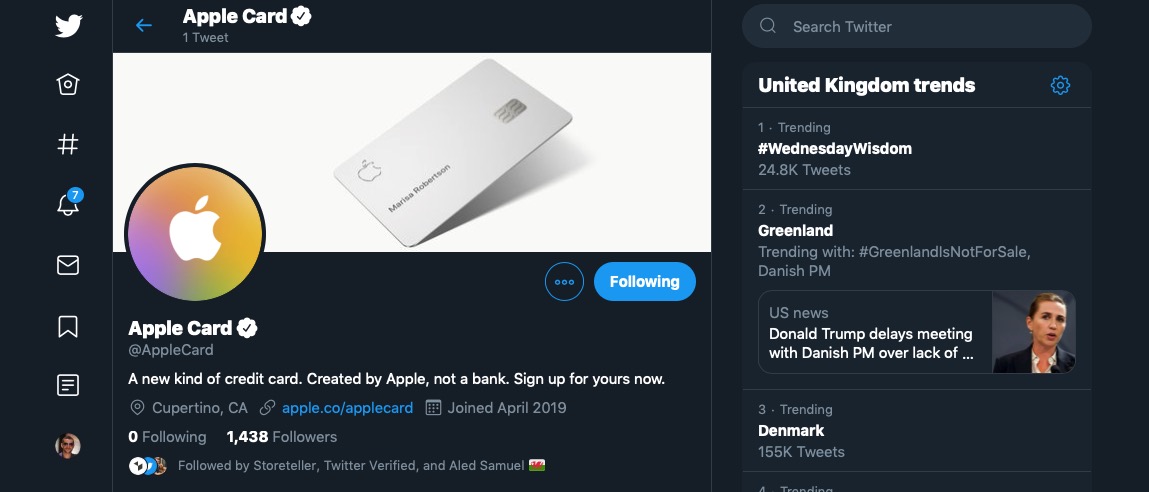
Task: Open Bookmarks icon in sidebar
Action: coord(67,326)
